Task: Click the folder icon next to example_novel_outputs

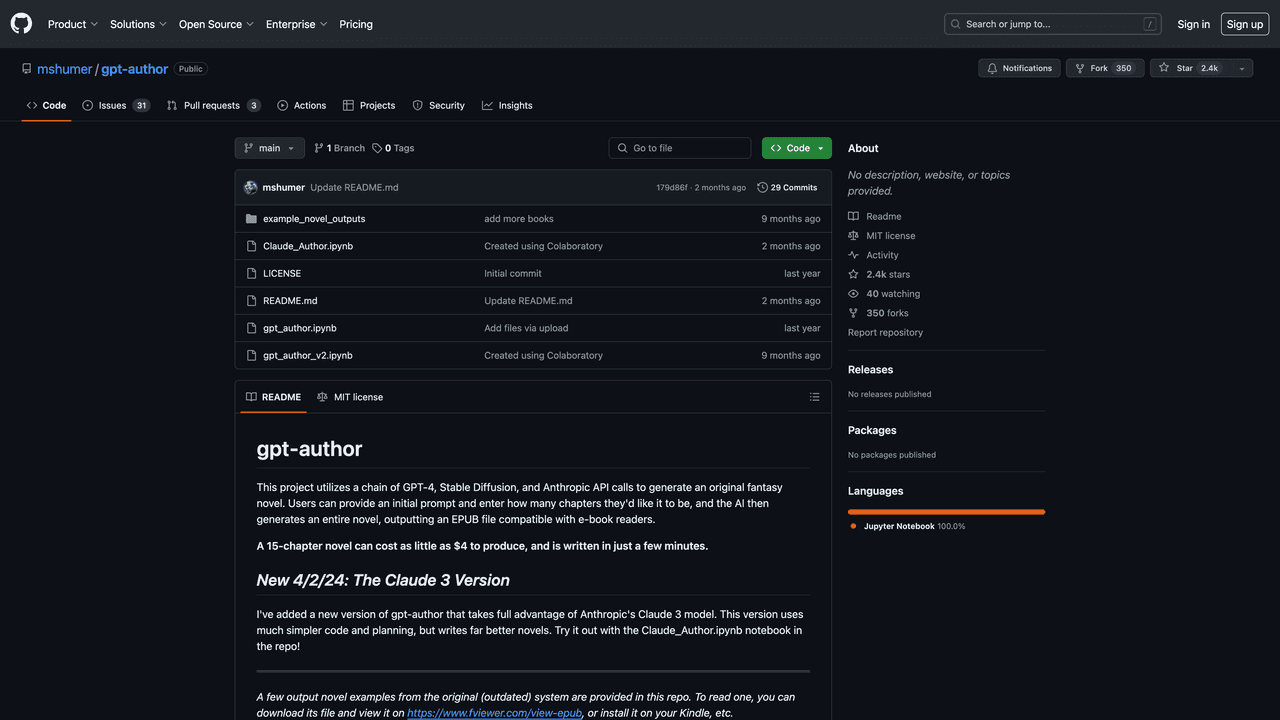Action: click(252, 219)
